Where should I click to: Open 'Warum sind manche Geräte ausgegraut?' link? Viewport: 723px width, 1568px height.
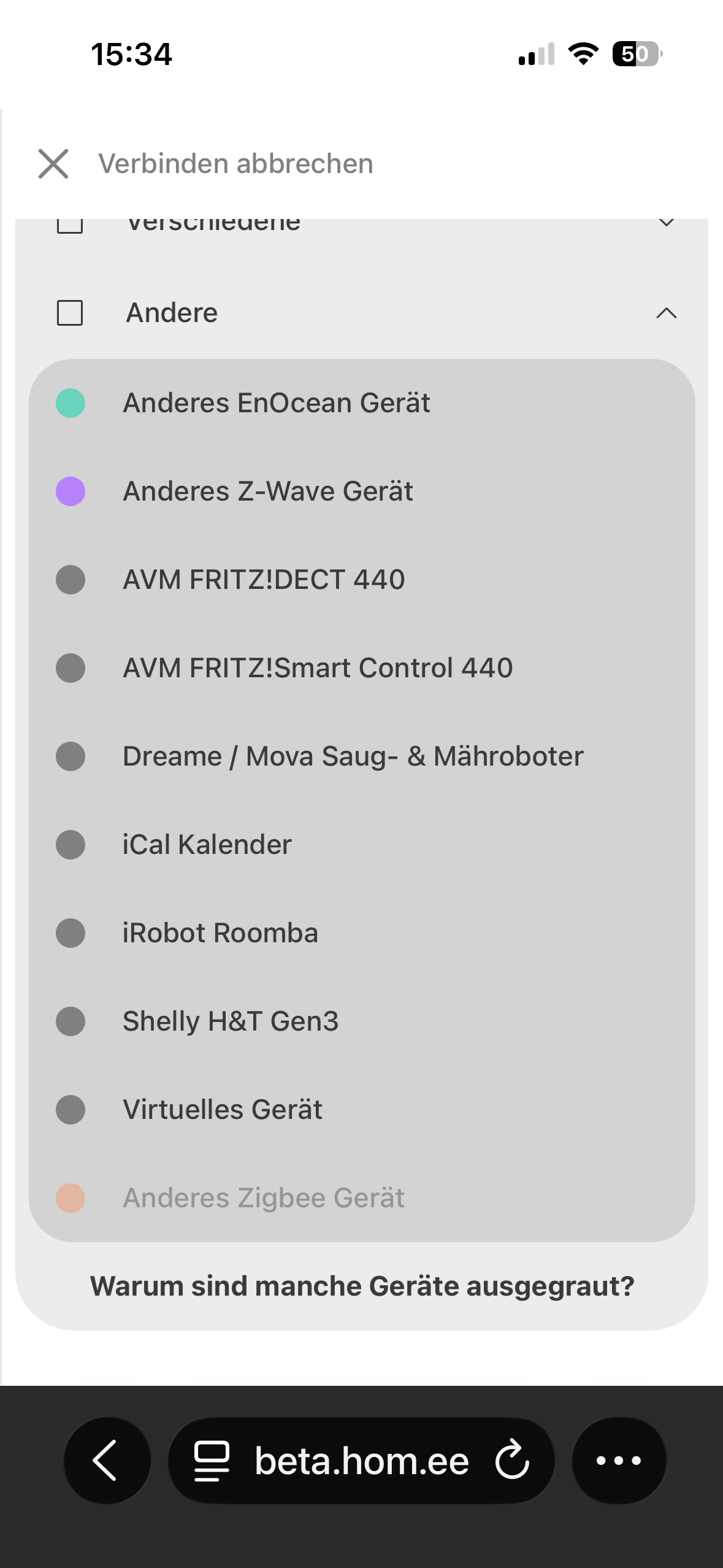(362, 1286)
